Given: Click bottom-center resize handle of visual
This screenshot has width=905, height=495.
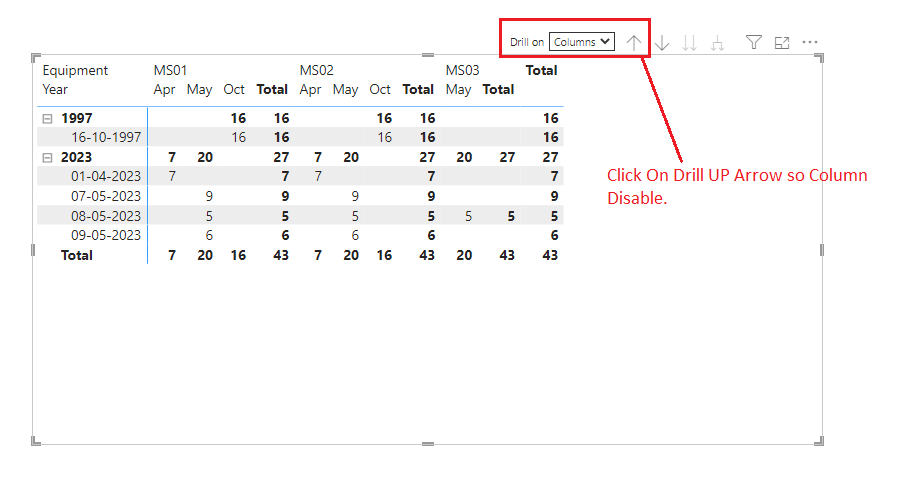Looking at the screenshot, I should (x=428, y=444).
